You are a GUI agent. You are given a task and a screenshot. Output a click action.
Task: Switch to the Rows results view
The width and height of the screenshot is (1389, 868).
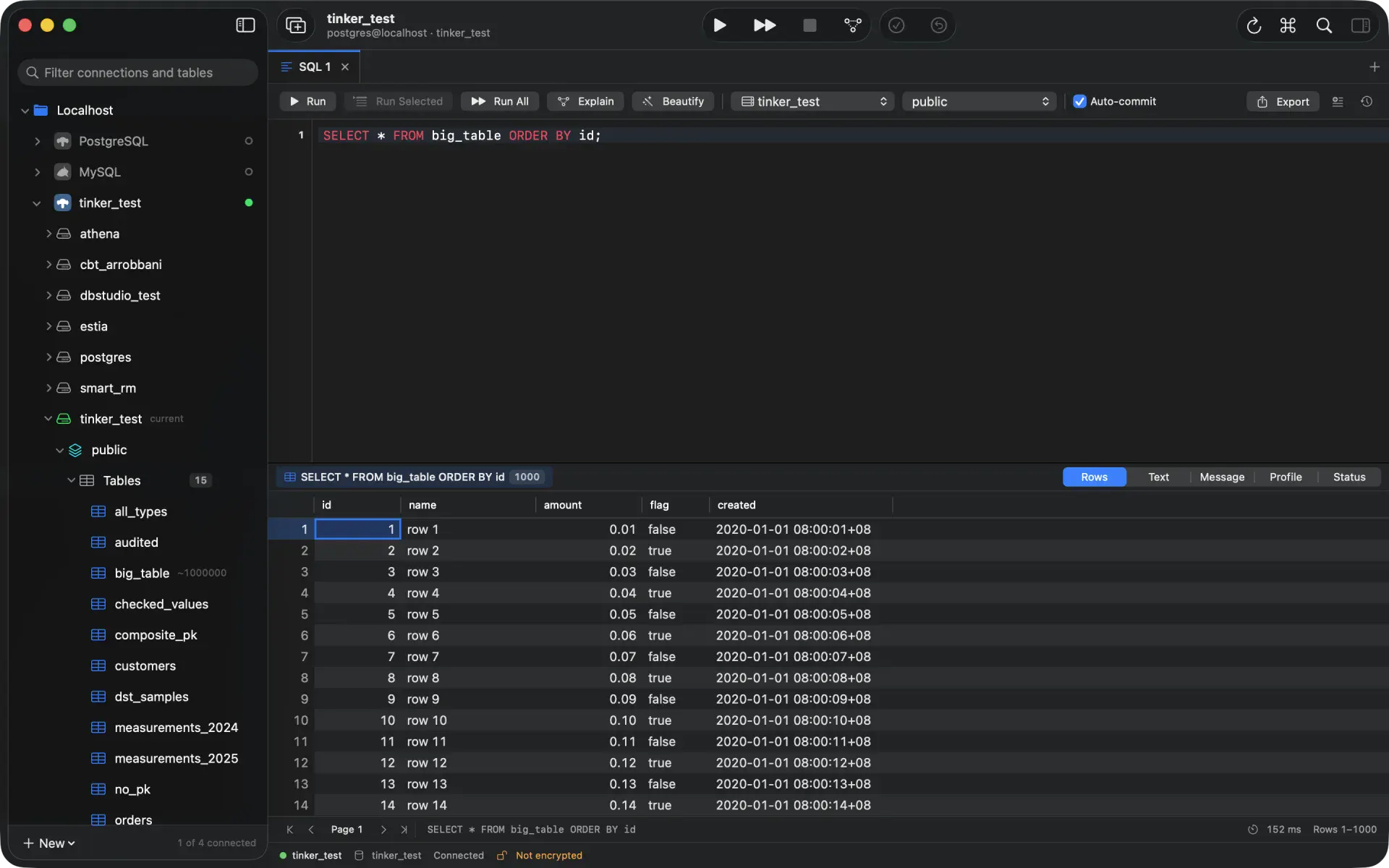pos(1094,477)
